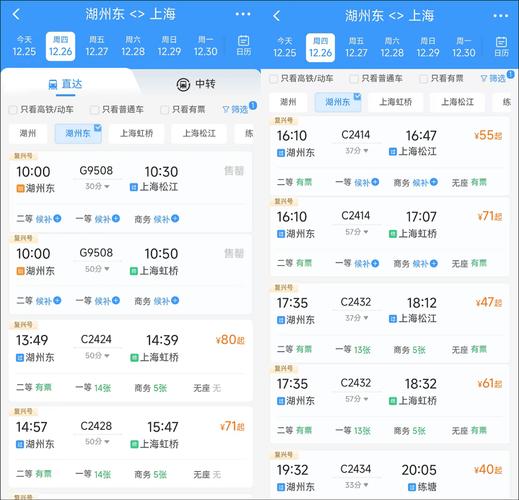The width and height of the screenshot is (519, 500).
Task: Select 周六 12.28 date on left screen
Action: (x=133, y=46)
